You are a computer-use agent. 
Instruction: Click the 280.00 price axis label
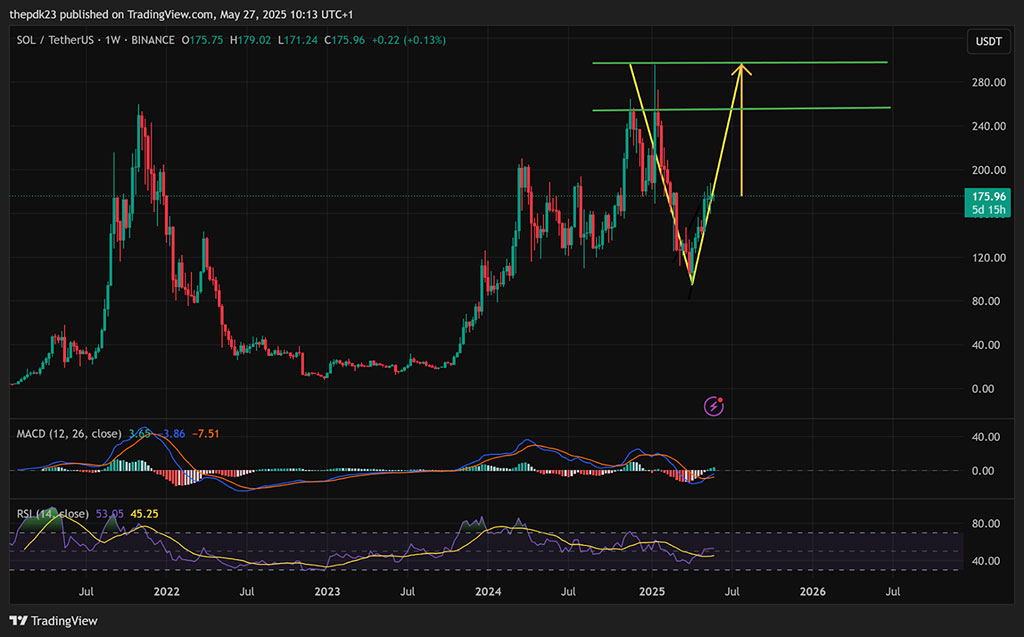[989, 82]
